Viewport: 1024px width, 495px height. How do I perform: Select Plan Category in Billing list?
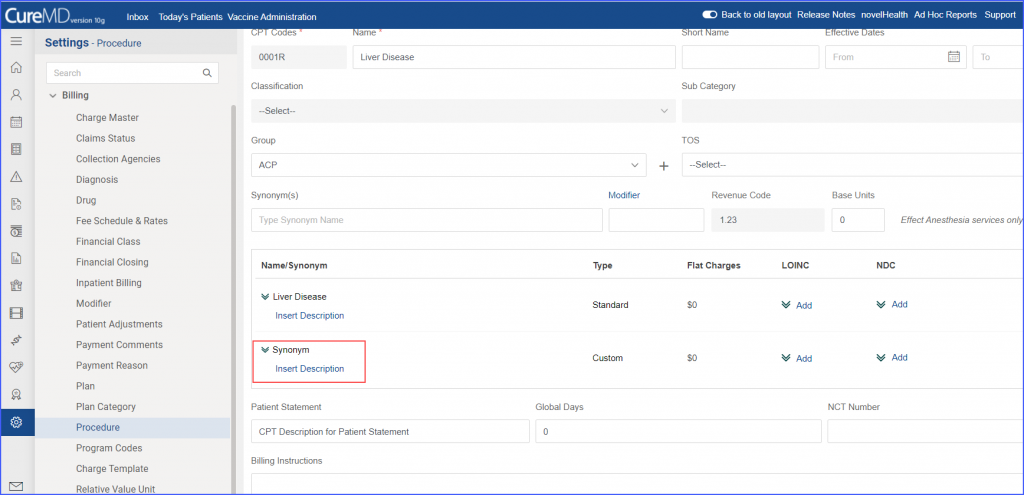pos(106,407)
